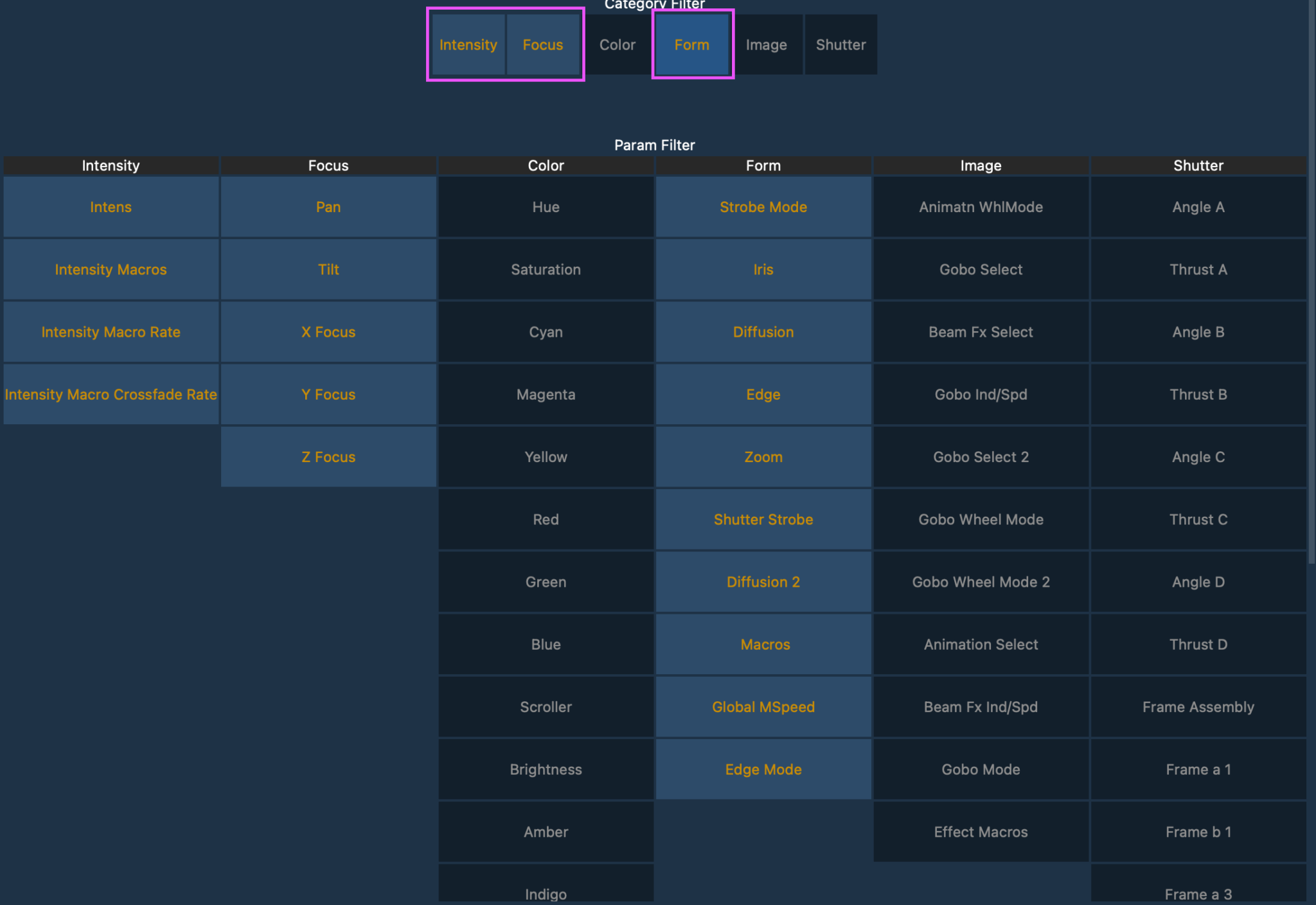
Task: Select the Magenta parameter
Action: tap(546, 394)
